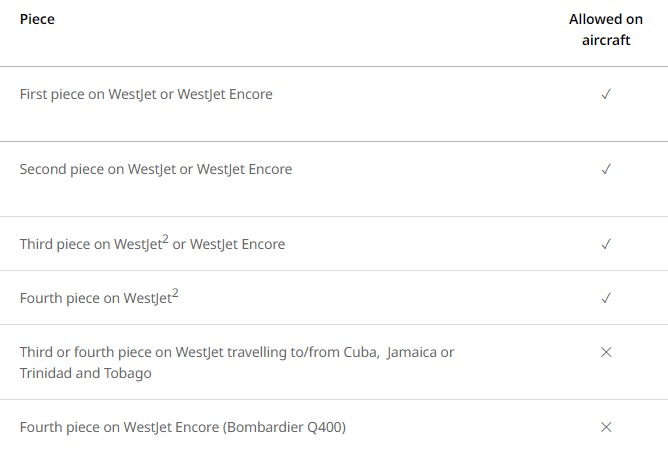This screenshot has width=668, height=453.
Task: Click checkmark for second piece row
Action: [606, 169]
